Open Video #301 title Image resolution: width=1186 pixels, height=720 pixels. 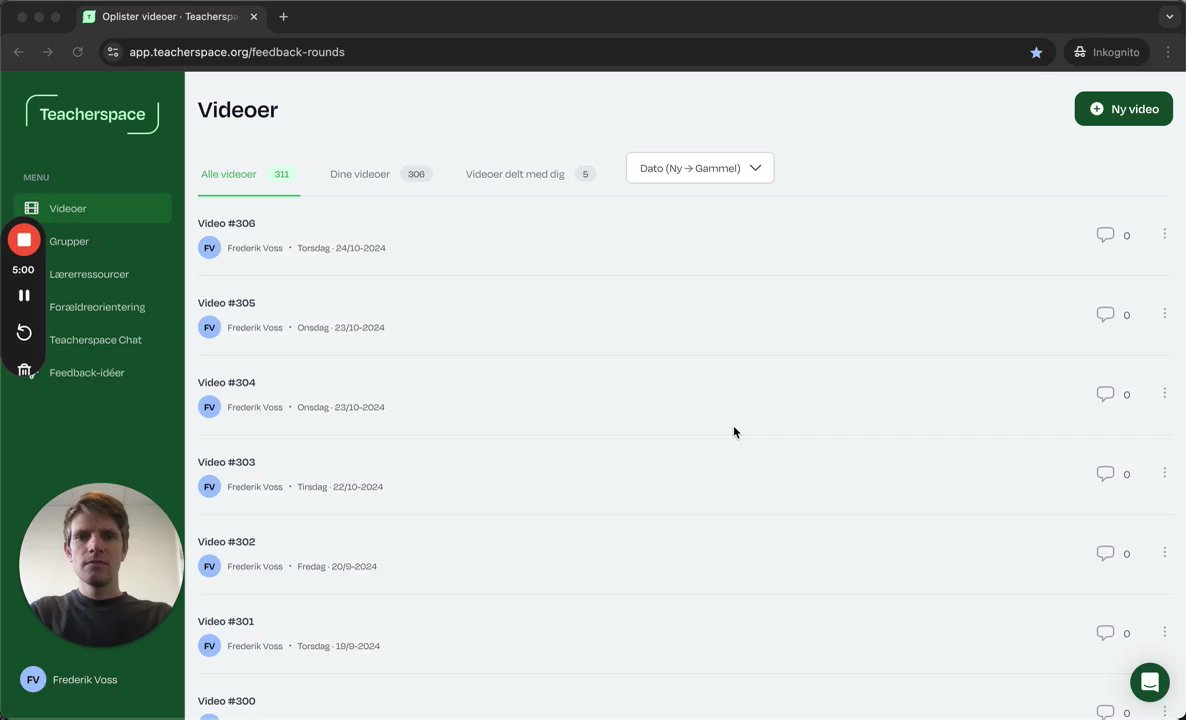[225, 621]
